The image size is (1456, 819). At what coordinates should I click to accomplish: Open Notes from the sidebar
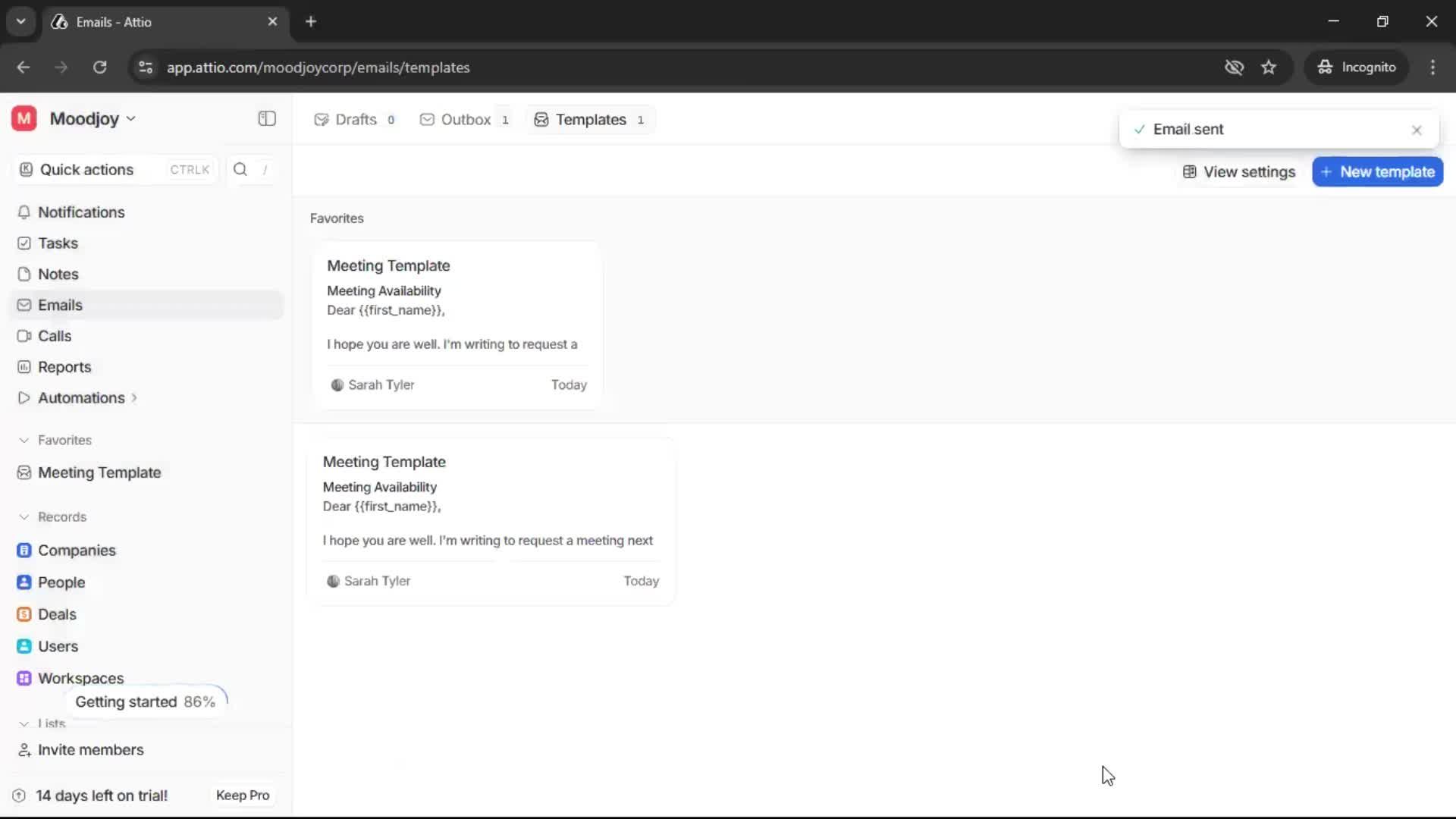58,274
